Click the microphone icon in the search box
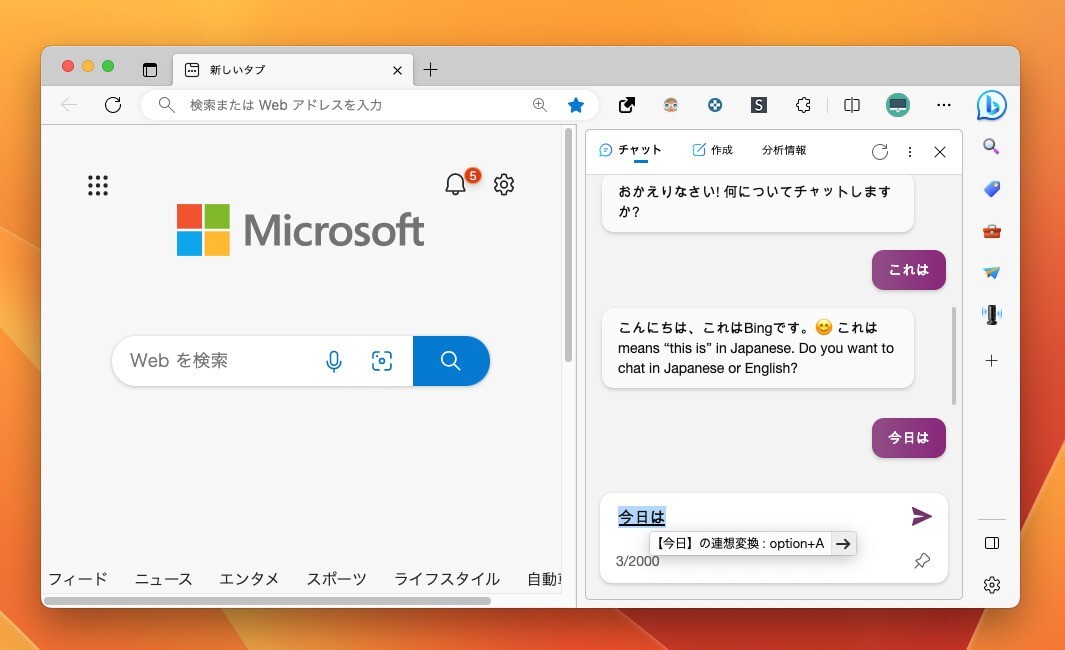This screenshot has width=1065, height=650. click(x=333, y=360)
